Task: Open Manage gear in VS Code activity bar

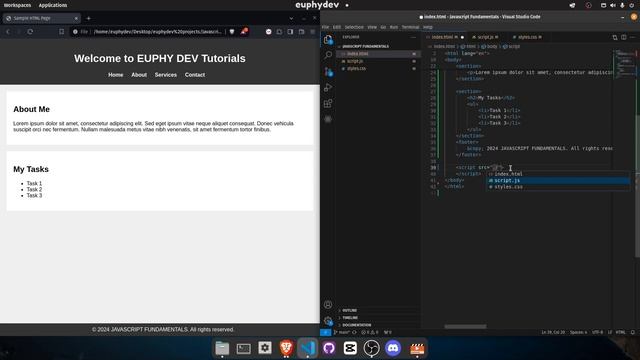Action: pyautogui.click(x=328, y=320)
